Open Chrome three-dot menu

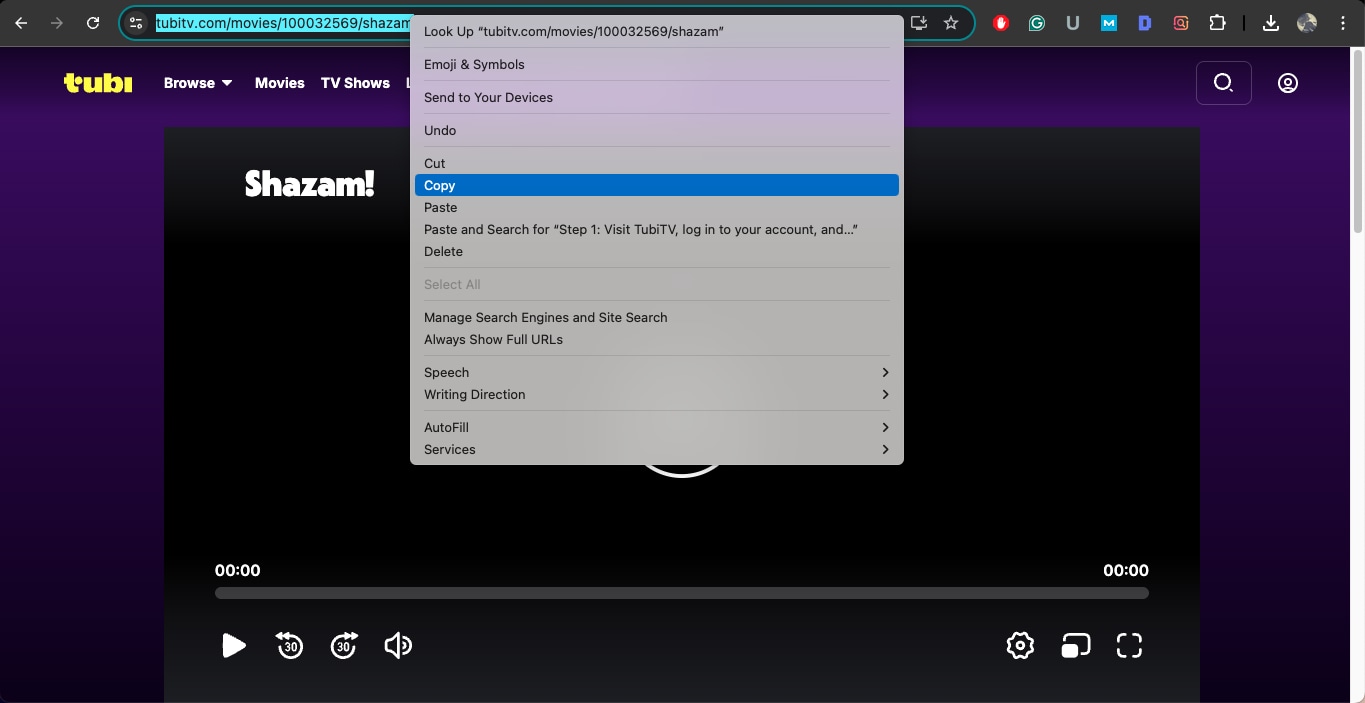(1343, 23)
